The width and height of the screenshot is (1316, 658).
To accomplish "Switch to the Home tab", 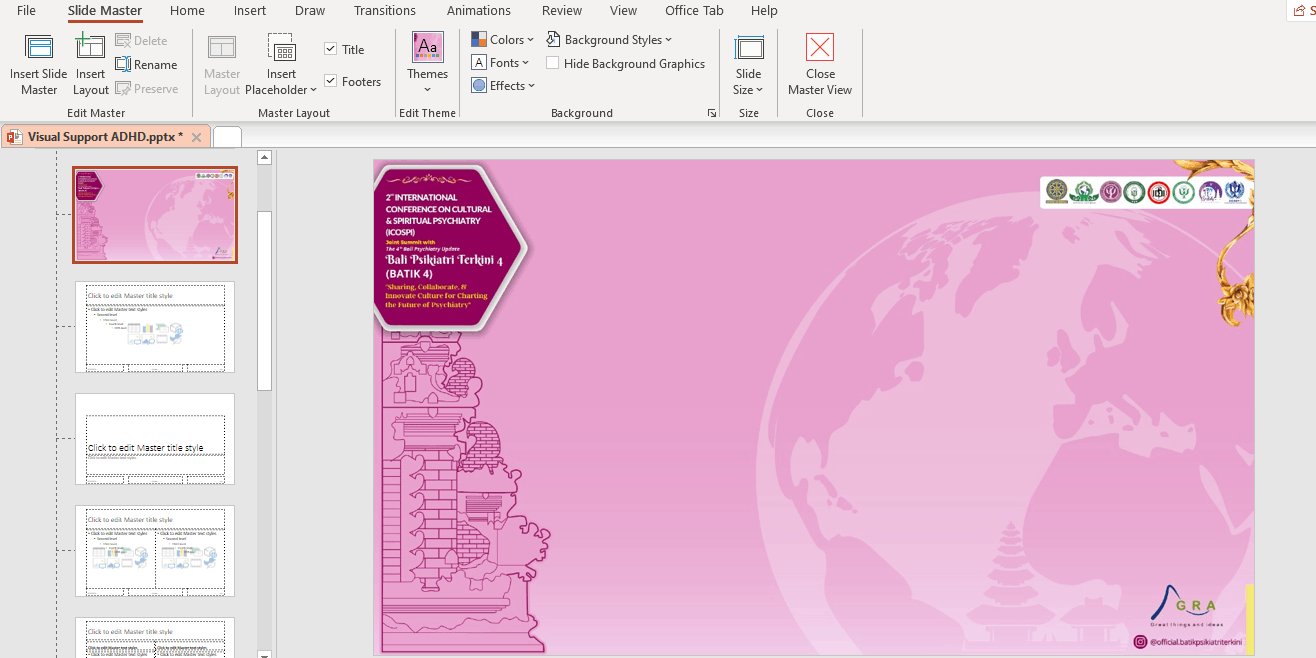I will (187, 11).
